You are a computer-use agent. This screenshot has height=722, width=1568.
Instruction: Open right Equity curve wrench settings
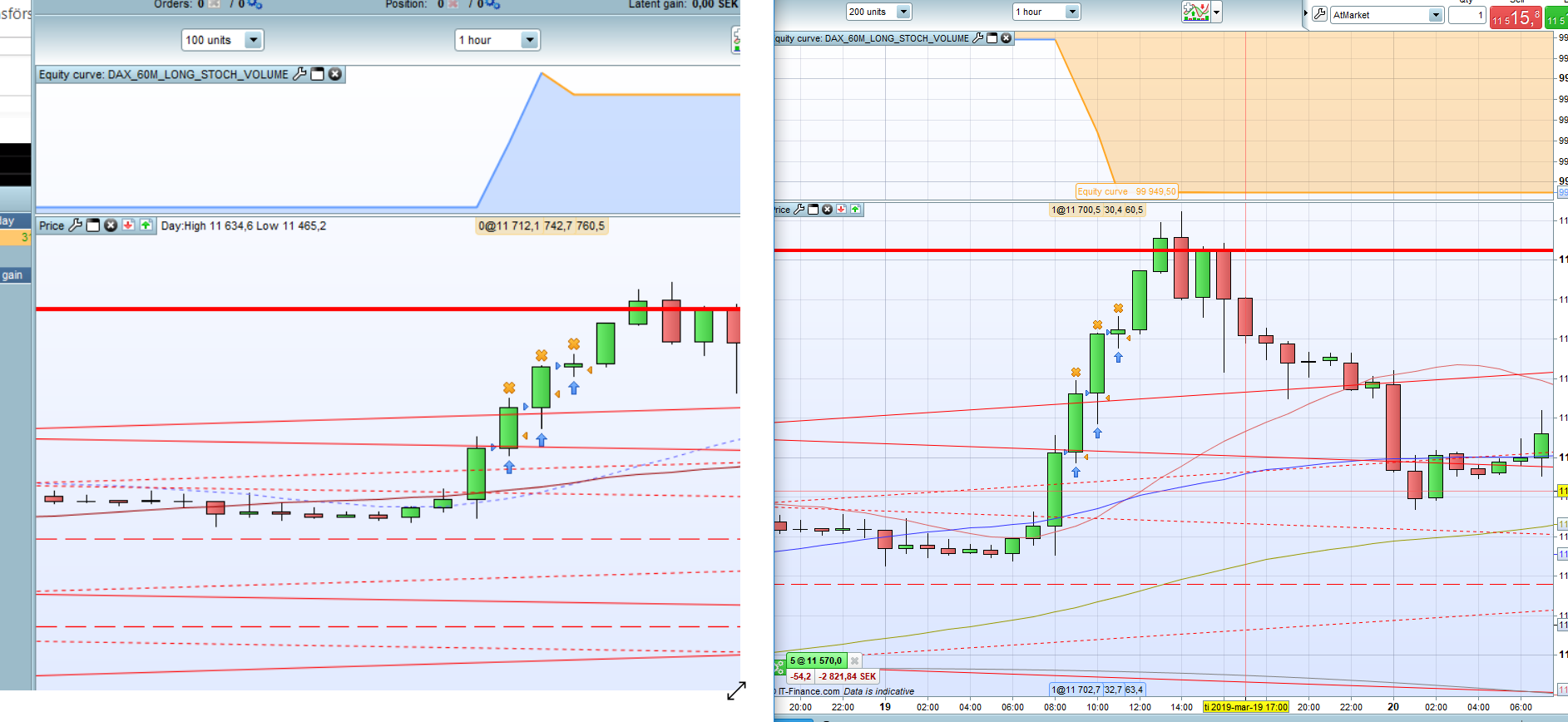point(978,38)
